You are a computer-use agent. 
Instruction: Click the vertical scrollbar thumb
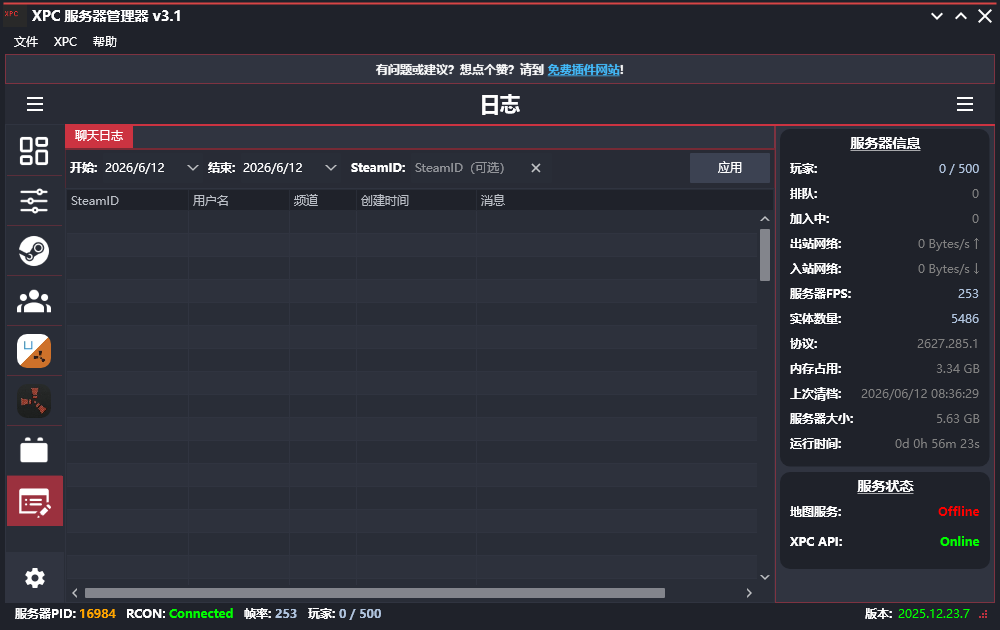[x=765, y=255]
